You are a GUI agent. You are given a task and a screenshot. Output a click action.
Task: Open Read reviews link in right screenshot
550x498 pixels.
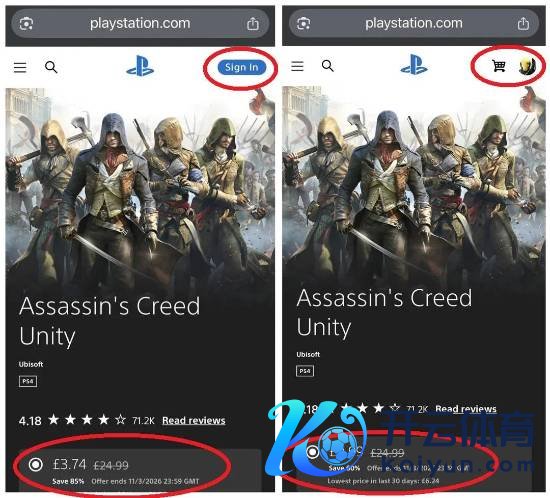[x=466, y=409]
